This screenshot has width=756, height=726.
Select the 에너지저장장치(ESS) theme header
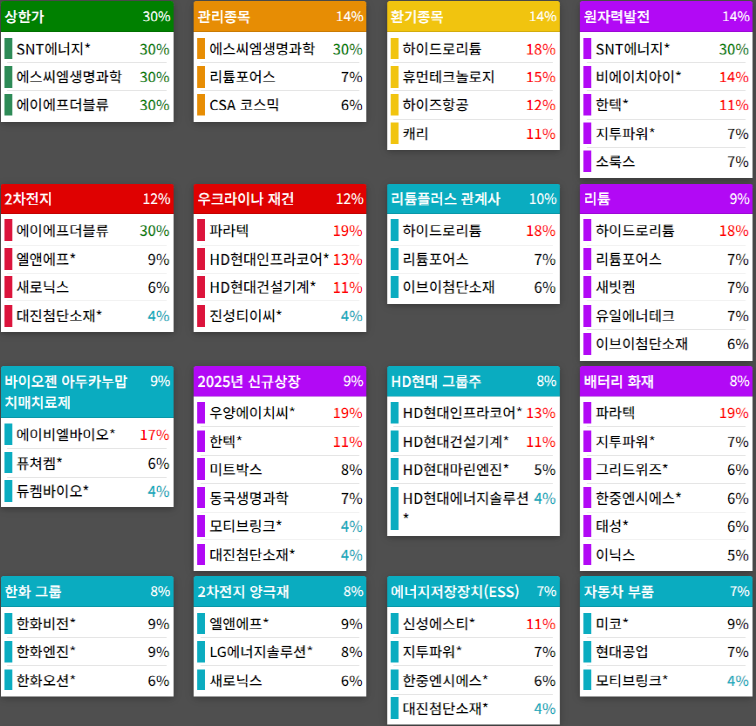(x=473, y=591)
